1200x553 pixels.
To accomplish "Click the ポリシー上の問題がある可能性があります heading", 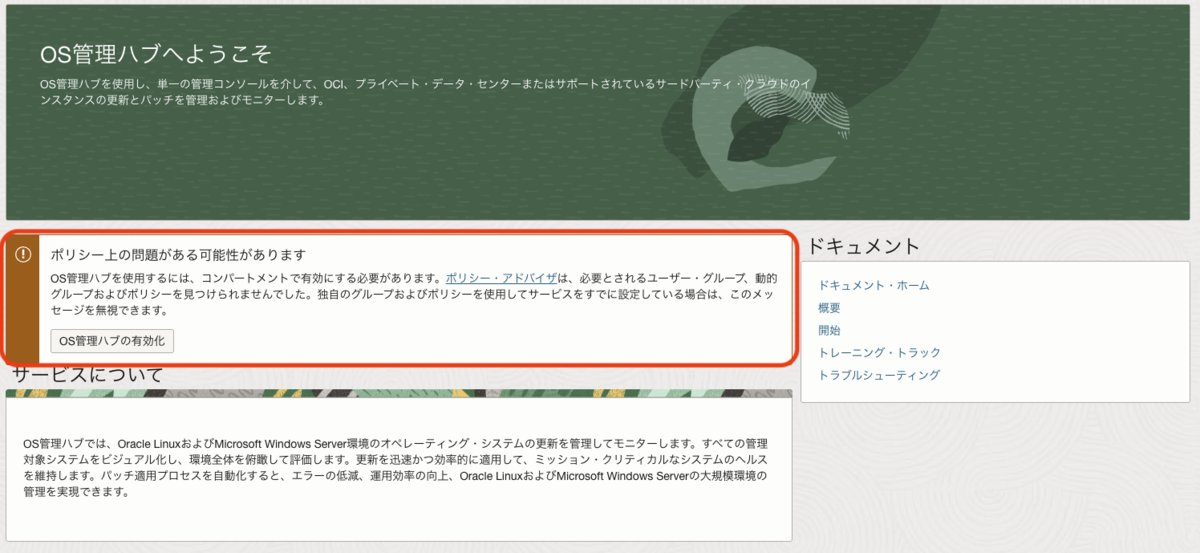I will click(x=178, y=255).
